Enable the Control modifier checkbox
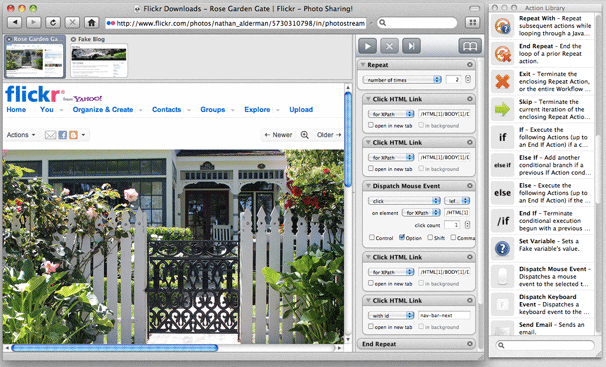 pyautogui.click(x=371, y=237)
